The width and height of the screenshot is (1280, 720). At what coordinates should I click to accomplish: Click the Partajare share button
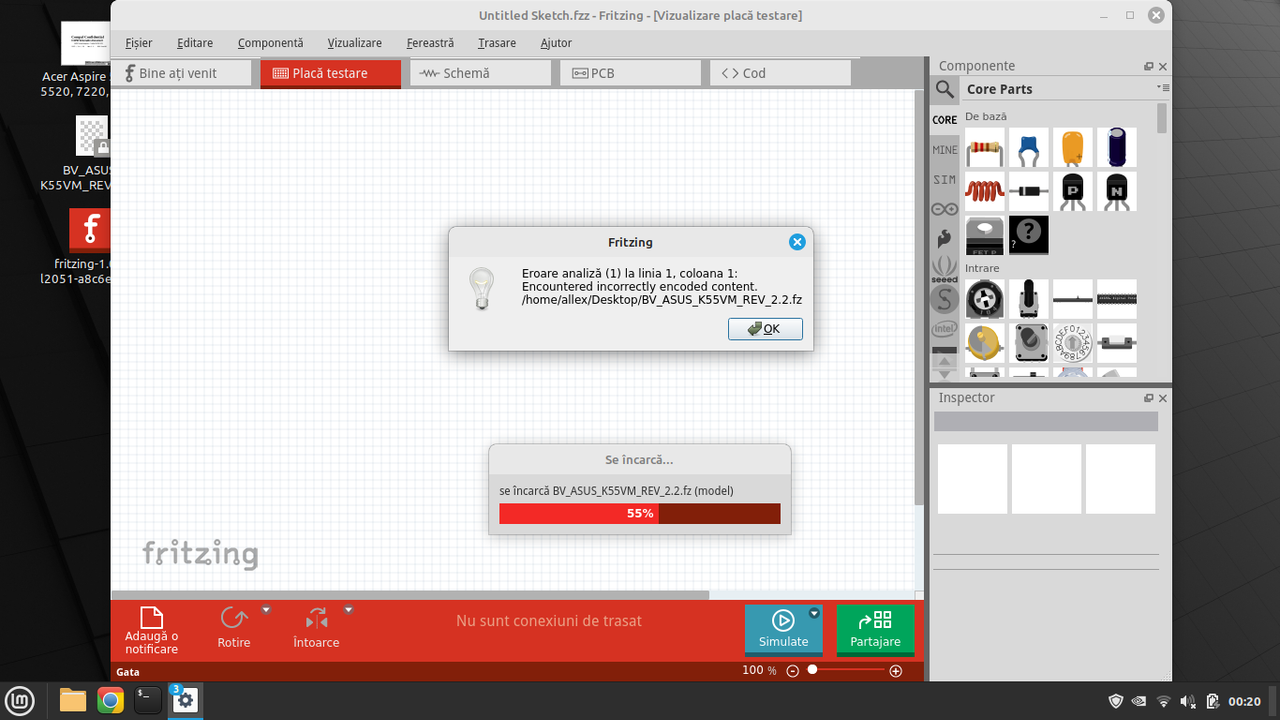click(x=876, y=629)
